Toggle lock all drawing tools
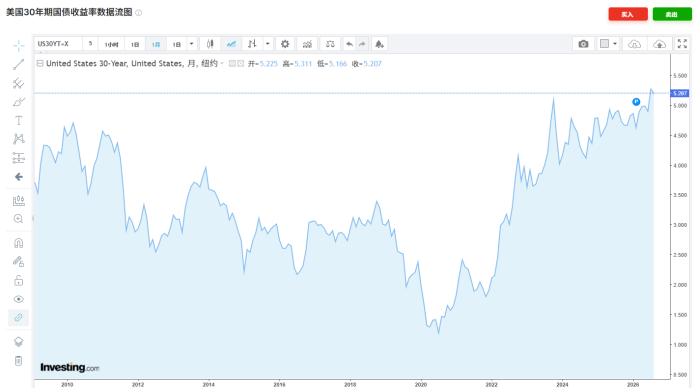The width and height of the screenshot is (697, 388). 19,280
